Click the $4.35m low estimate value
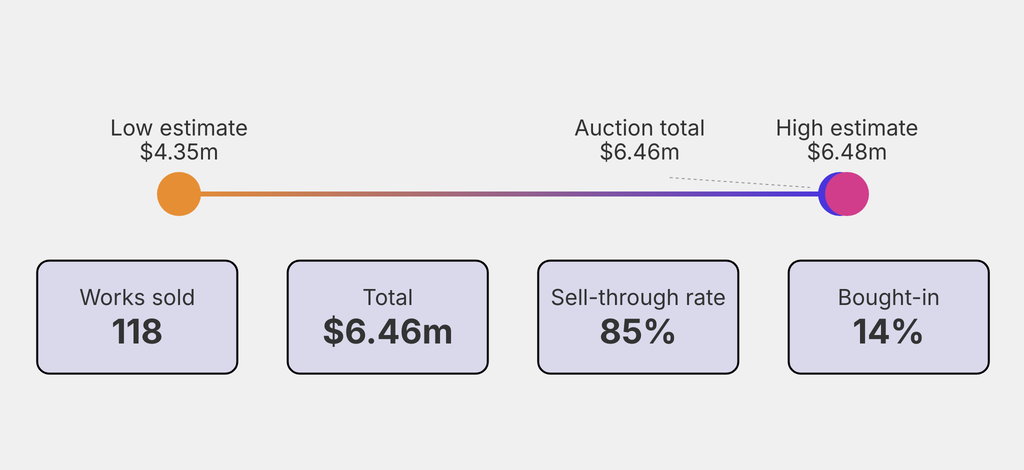The height and width of the screenshot is (470, 1024). pyautogui.click(x=179, y=152)
